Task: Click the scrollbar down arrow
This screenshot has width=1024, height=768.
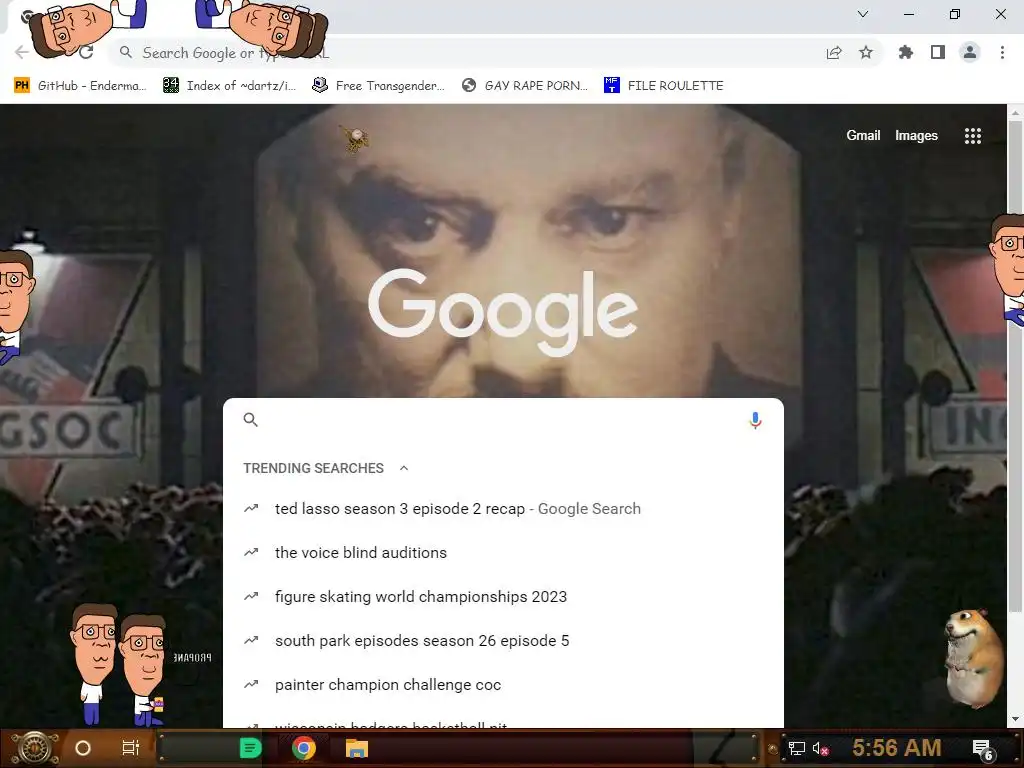Action: 1015,719
